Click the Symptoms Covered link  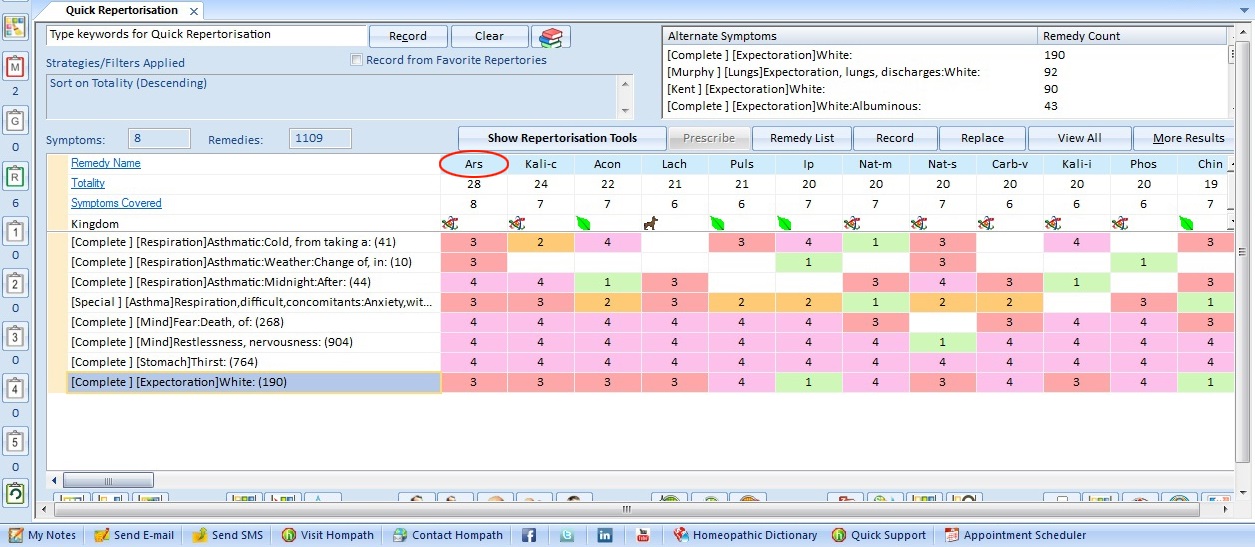[116, 203]
